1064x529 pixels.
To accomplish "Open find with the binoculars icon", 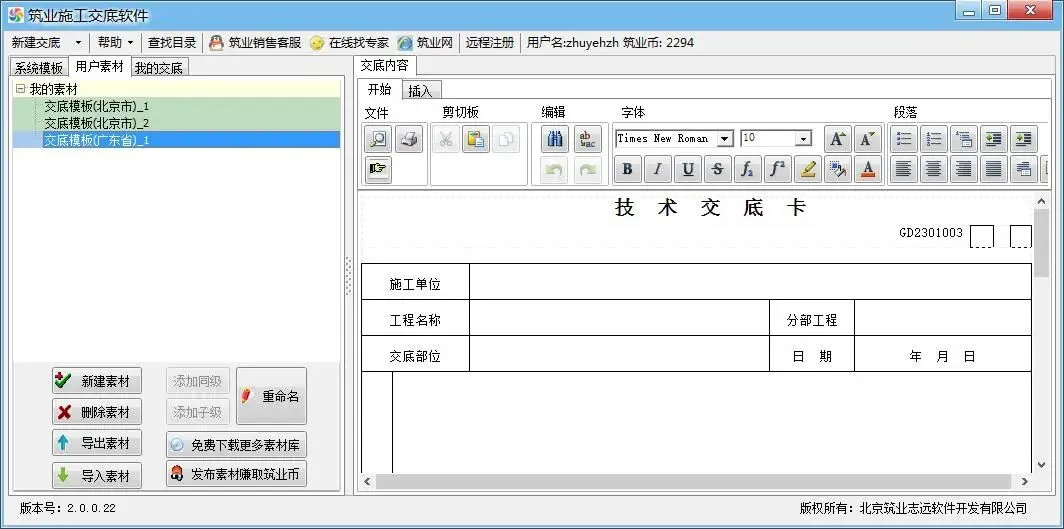I will coord(554,140).
